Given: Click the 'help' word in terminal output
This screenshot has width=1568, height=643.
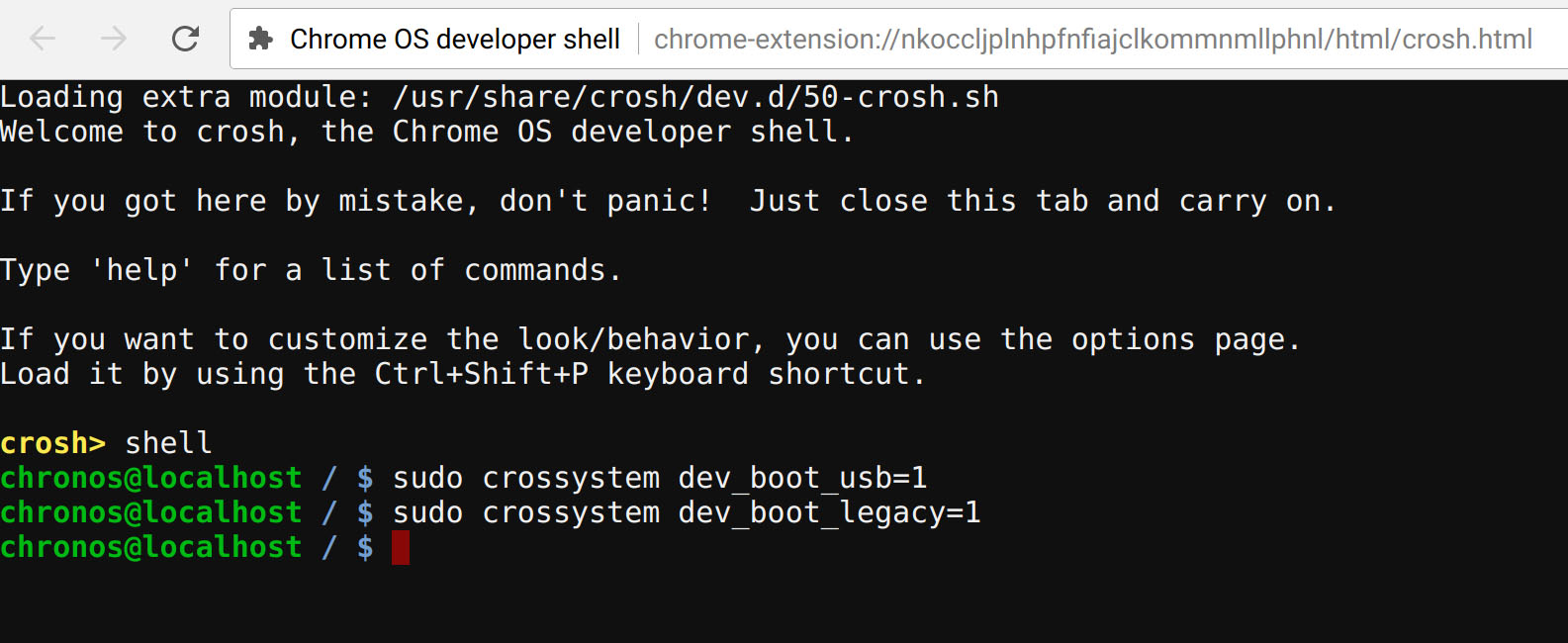Looking at the screenshot, I should pyautogui.click(x=141, y=270).
